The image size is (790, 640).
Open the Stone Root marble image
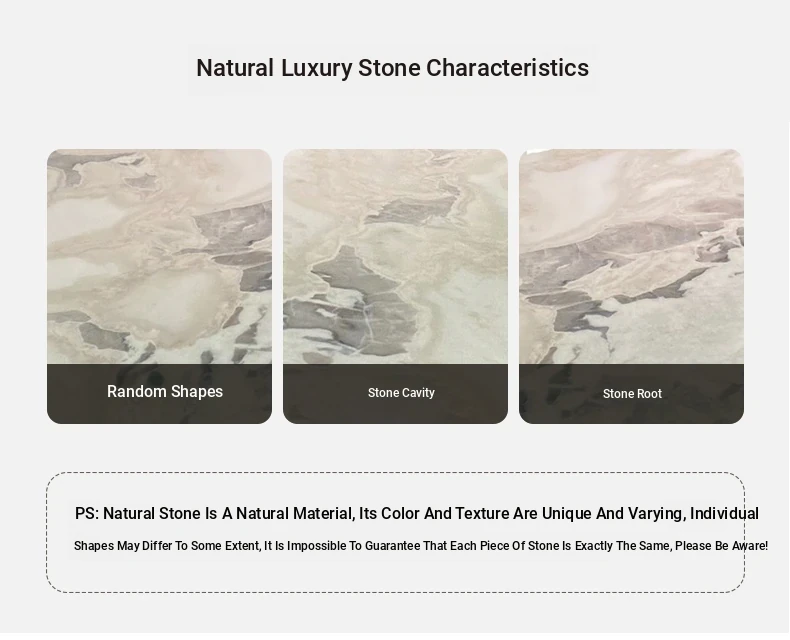tap(631, 256)
